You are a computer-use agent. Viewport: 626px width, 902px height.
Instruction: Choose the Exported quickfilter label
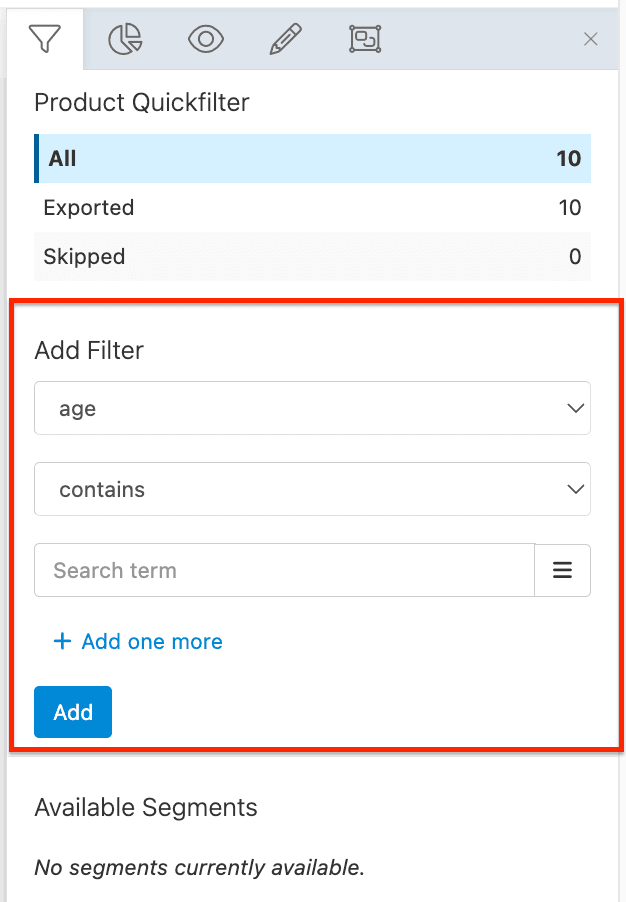pyautogui.click(x=89, y=208)
